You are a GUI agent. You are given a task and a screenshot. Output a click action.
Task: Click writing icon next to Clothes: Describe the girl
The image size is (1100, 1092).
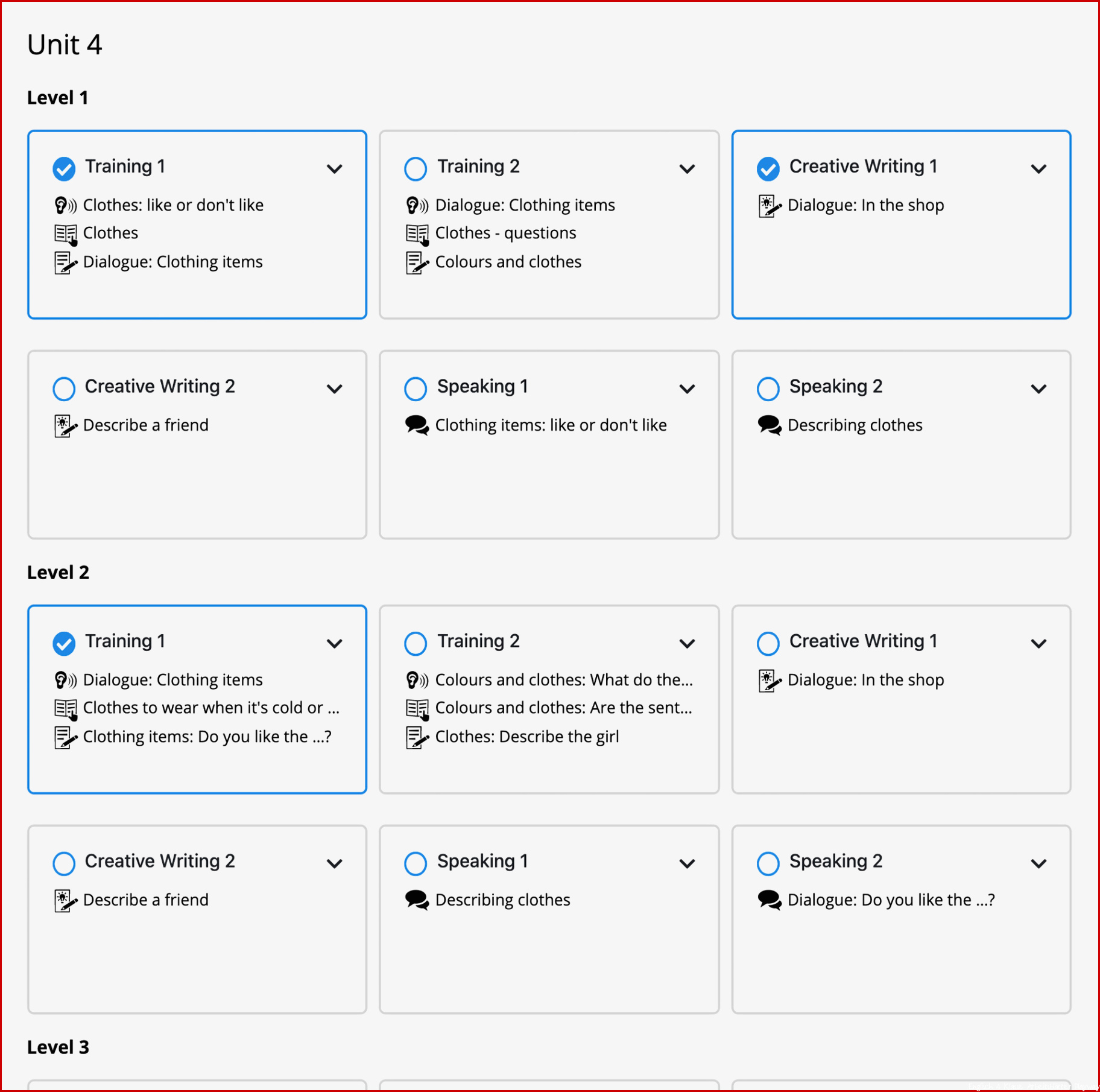(x=417, y=737)
